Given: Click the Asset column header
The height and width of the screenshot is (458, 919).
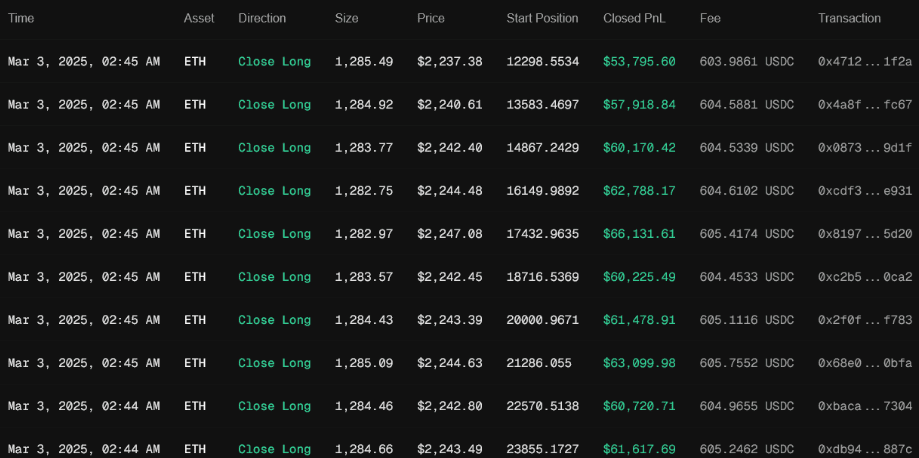Looking at the screenshot, I should 199,18.
